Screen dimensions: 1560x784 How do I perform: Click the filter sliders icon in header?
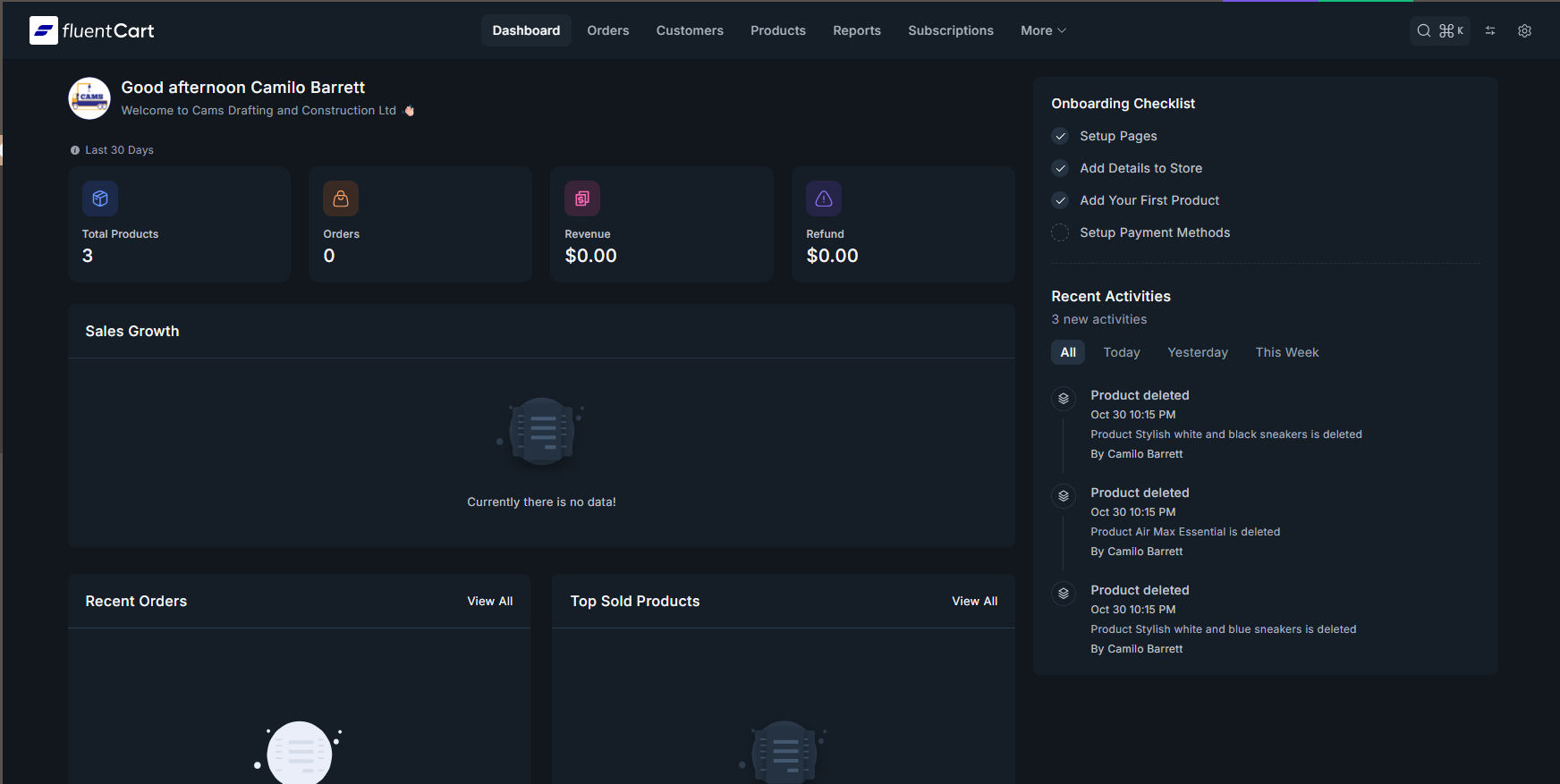[1490, 30]
